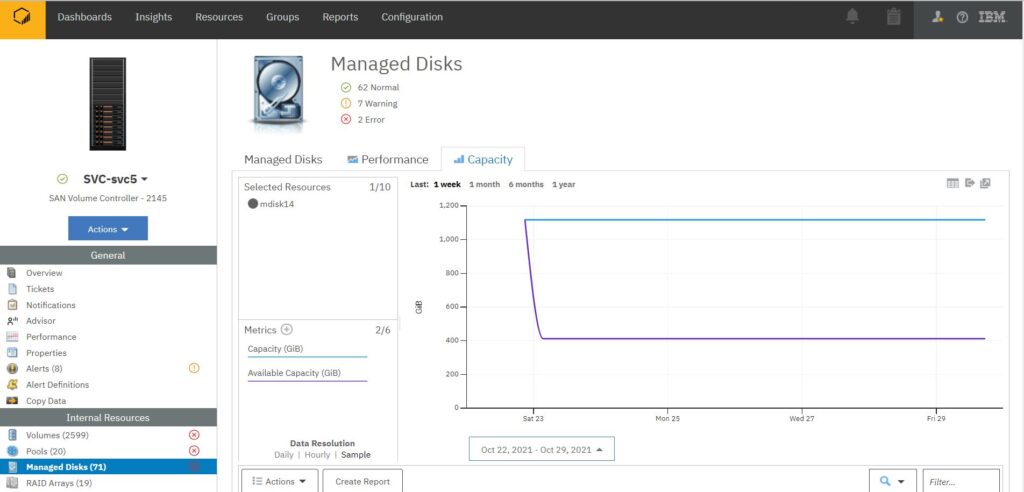
Task: Open the user account icon
Action: click(938, 18)
